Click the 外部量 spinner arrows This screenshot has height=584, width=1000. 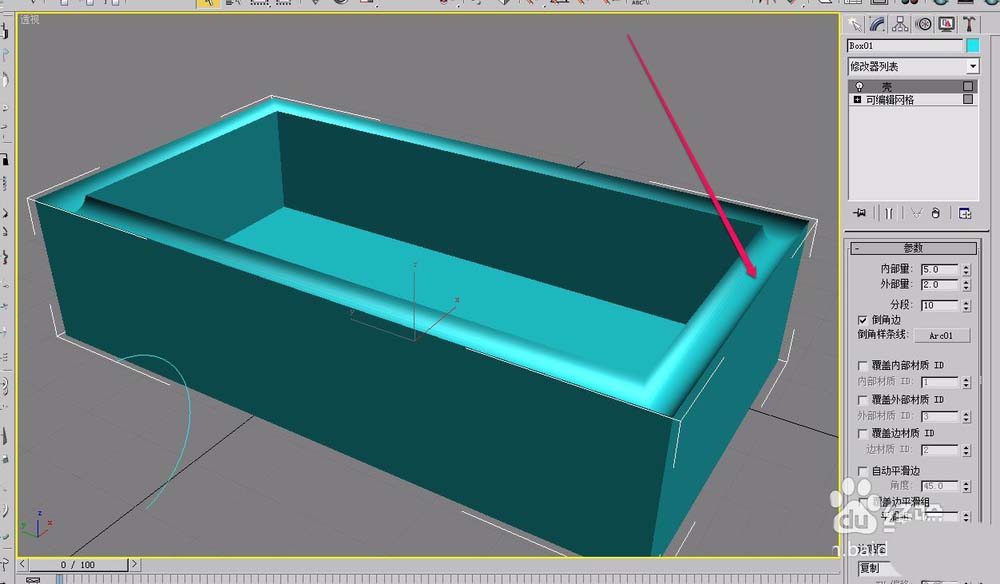point(966,284)
